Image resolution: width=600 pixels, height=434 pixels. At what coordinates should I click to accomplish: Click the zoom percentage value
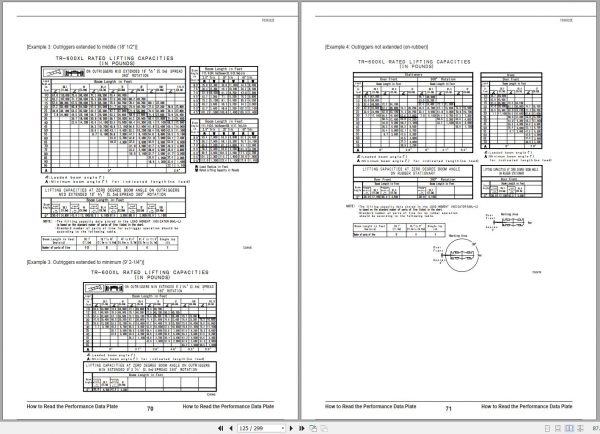pos(596,428)
